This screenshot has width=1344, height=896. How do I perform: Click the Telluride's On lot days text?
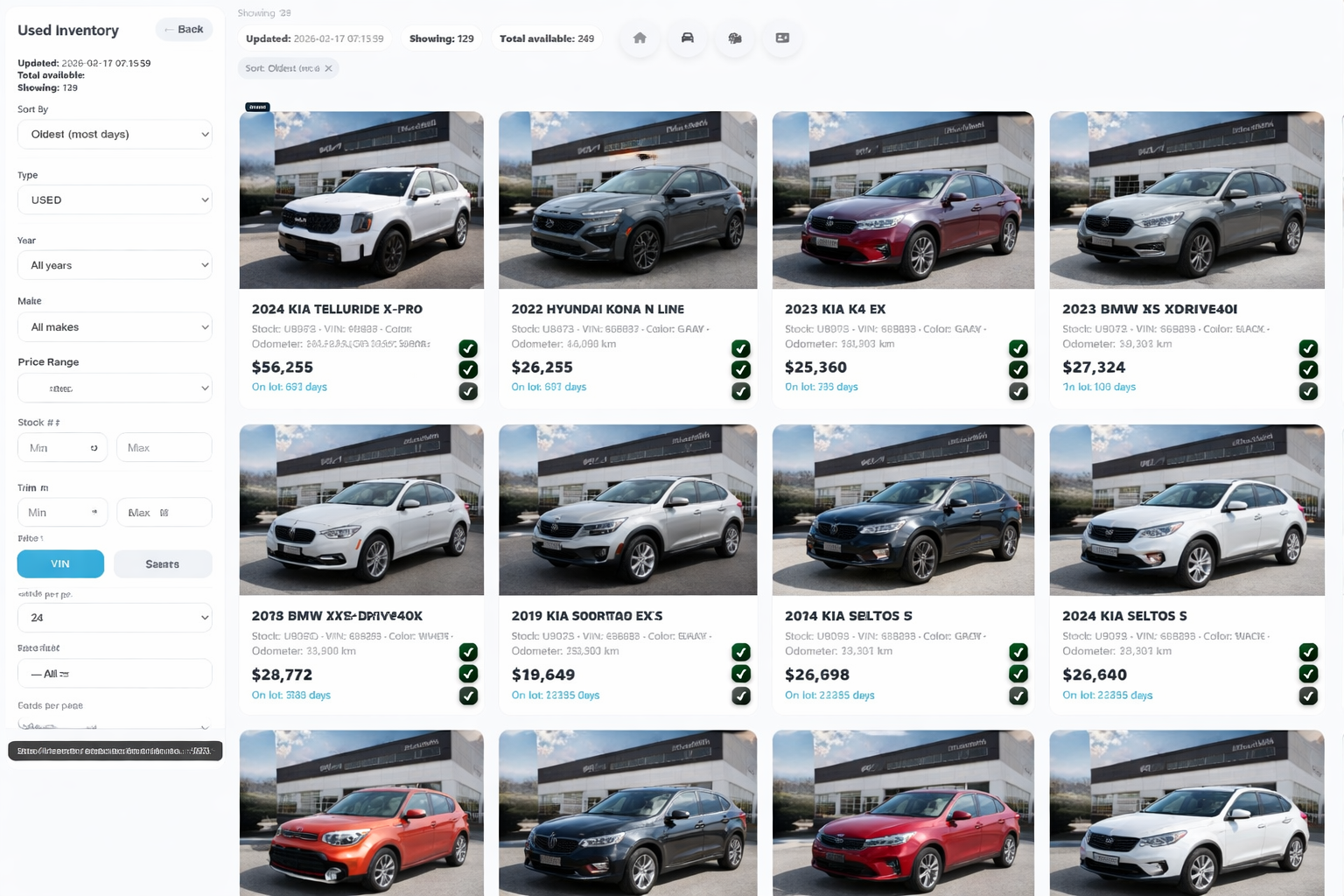click(289, 387)
